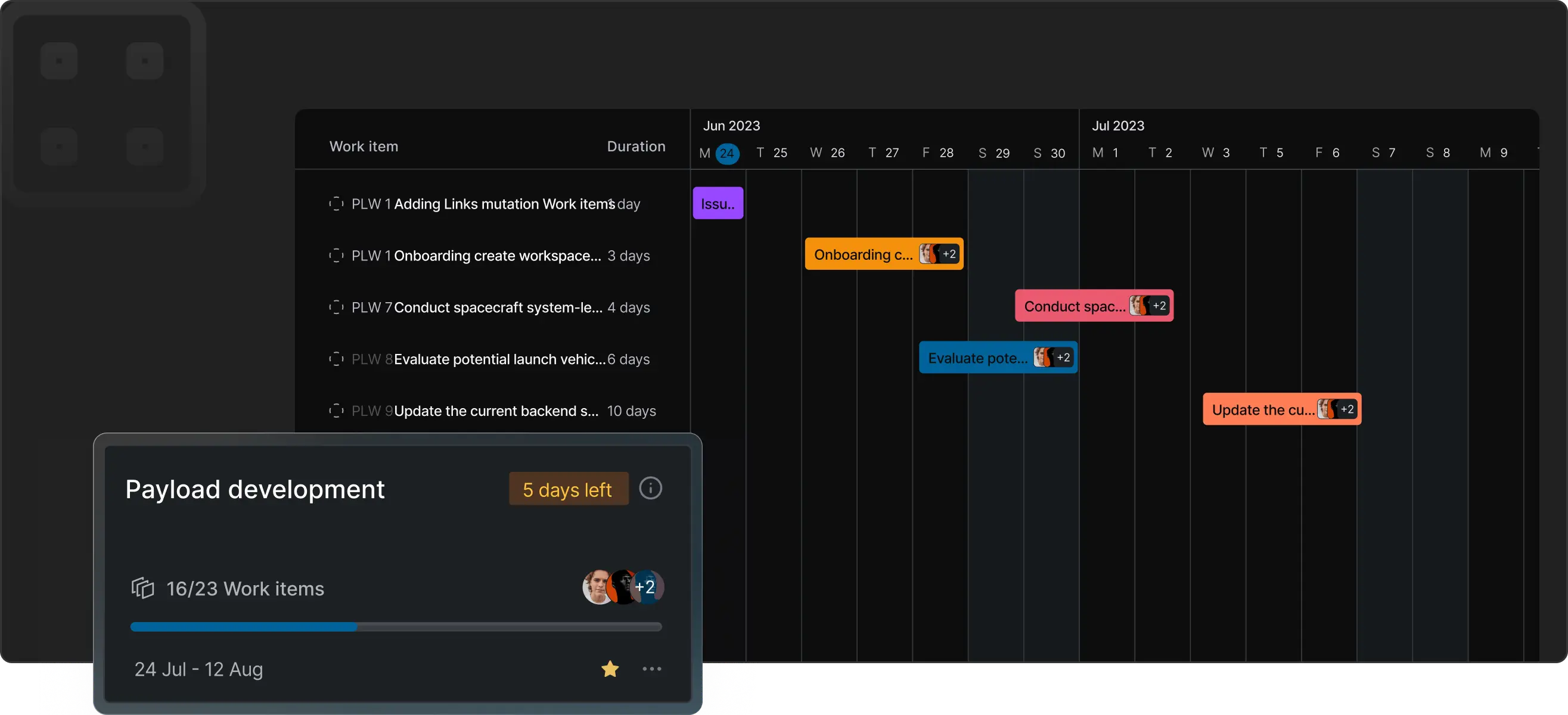
Task: Open the pink Conduct spac... gantt bar
Action: (1074, 306)
